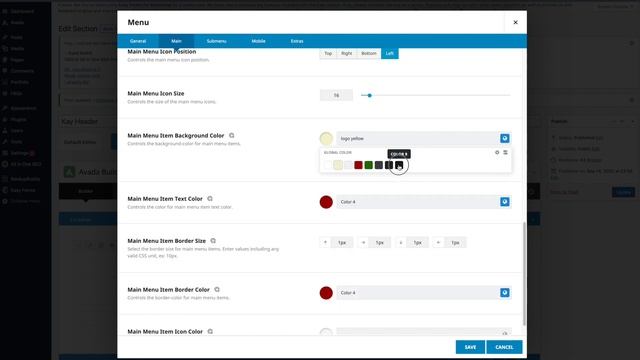Click responsive icon beside Item Border Size label

coord(213,241)
